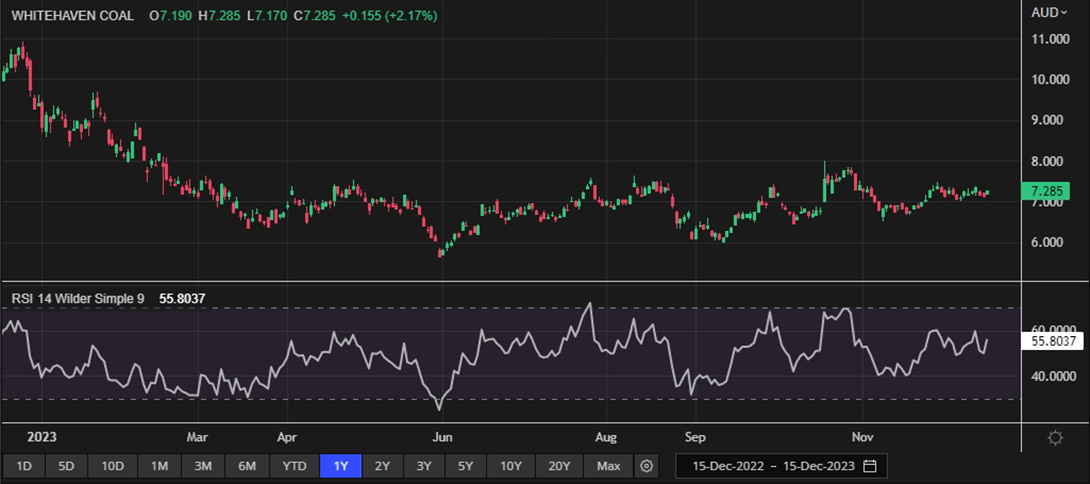
Task: Click the RSI 14 Wilder Simple 9 legend
Action: 78,298
